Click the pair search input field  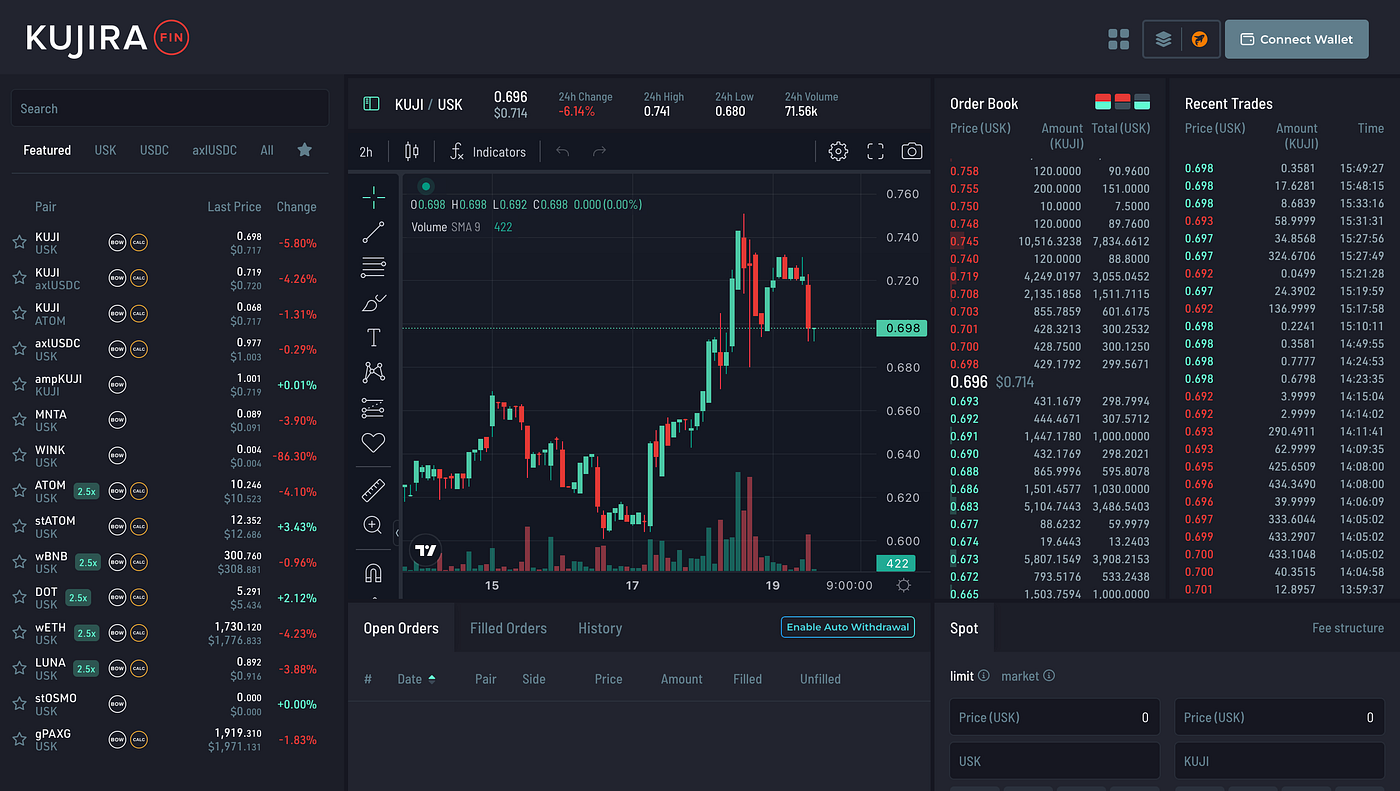[170, 108]
